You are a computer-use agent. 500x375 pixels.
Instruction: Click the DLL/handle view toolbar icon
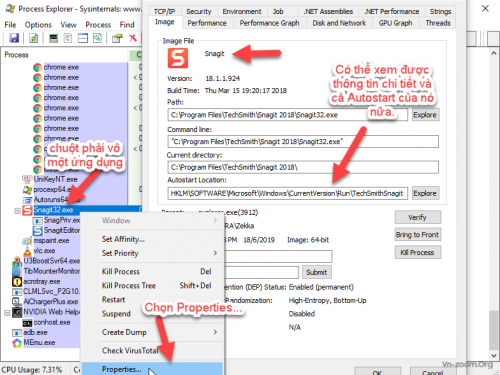(x=97, y=38)
